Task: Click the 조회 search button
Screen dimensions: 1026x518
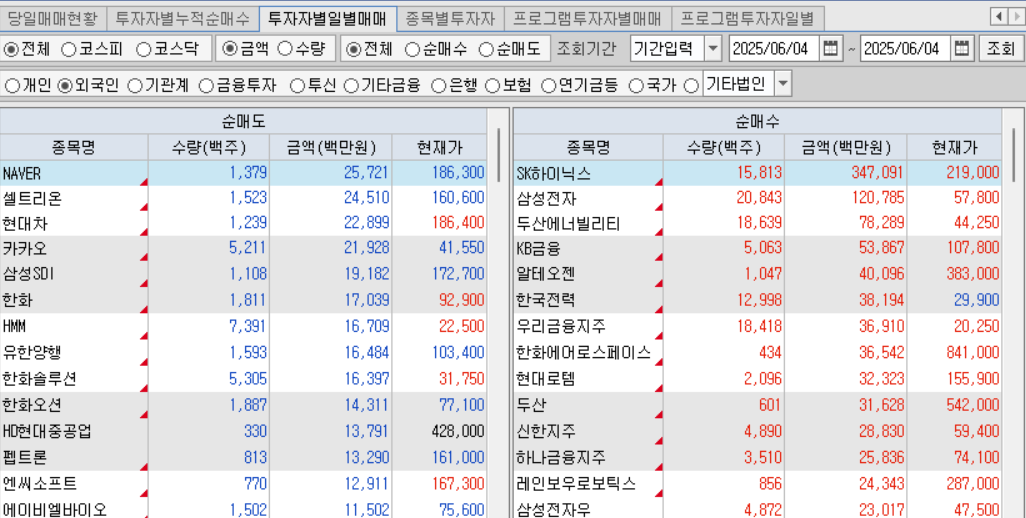Action: (x=1000, y=49)
